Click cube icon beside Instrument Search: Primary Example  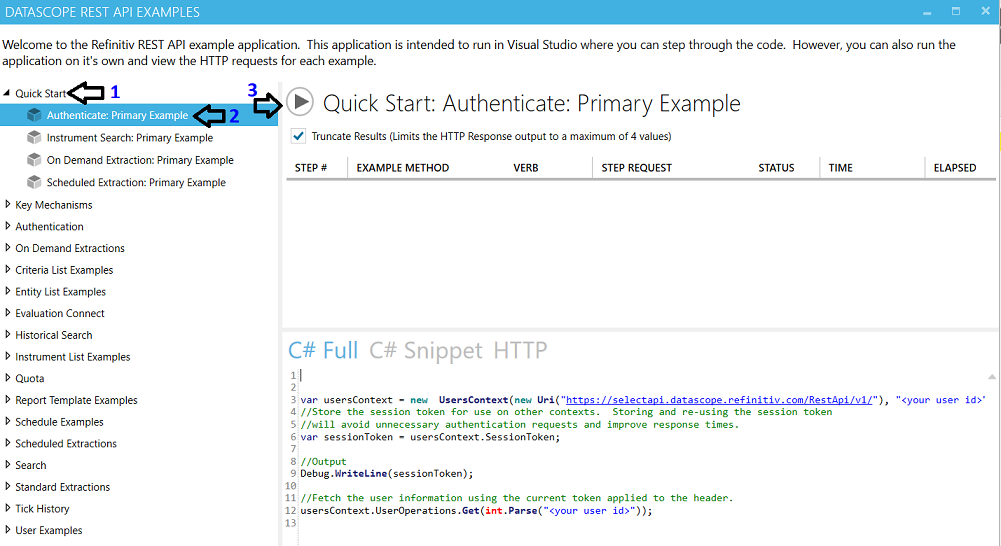(x=34, y=137)
